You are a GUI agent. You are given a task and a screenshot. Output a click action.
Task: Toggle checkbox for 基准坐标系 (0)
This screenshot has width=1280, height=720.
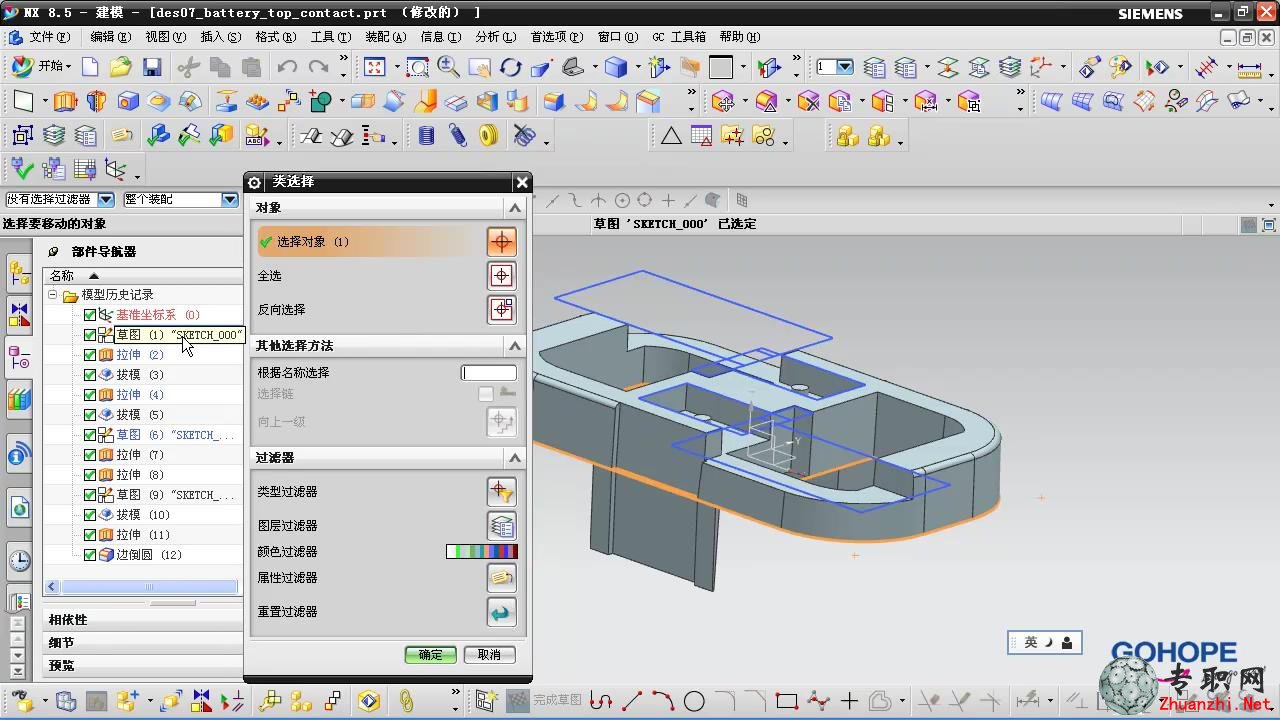[90, 315]
